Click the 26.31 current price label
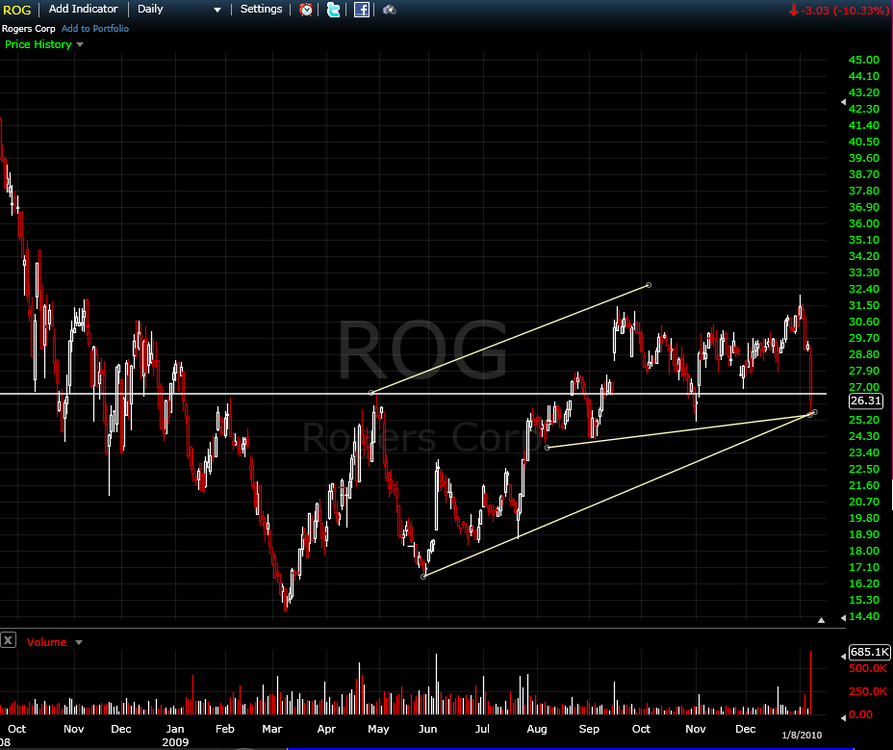Viewport: 893px width, 750px height. tap(866, 401)
